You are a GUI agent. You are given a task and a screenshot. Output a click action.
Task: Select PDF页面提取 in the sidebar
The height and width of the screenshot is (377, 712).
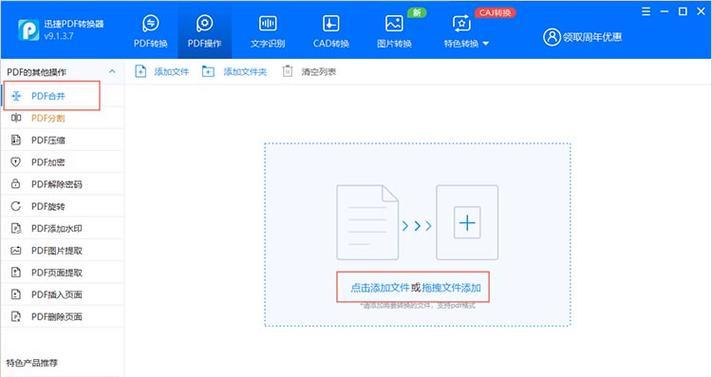(x=62, y=273)
